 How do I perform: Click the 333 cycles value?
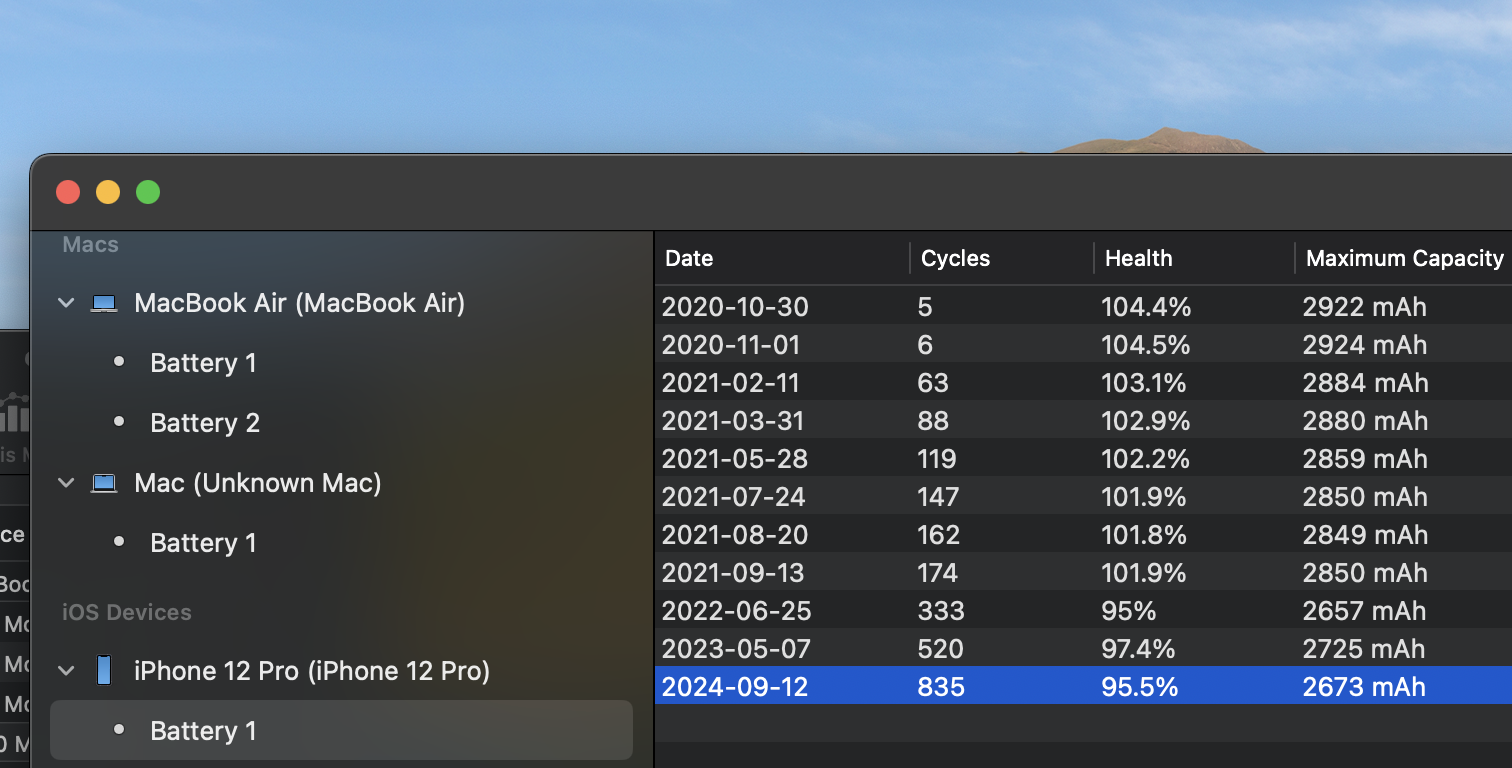[x=941, y=611]
